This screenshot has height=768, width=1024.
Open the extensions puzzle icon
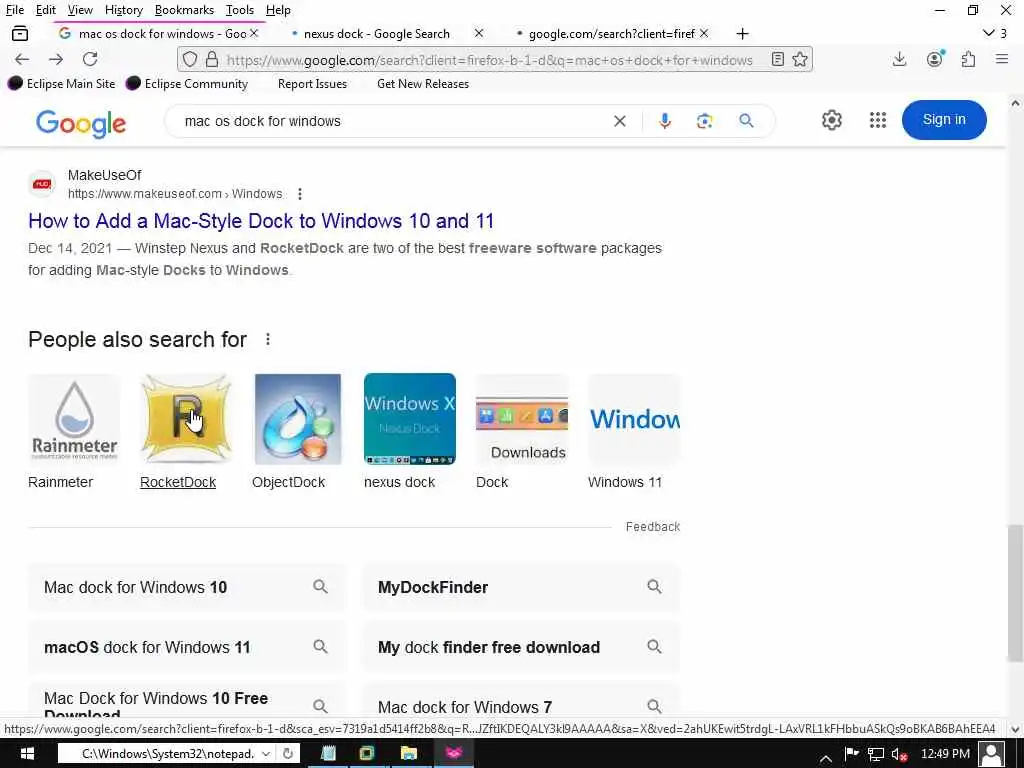[968, 59]
